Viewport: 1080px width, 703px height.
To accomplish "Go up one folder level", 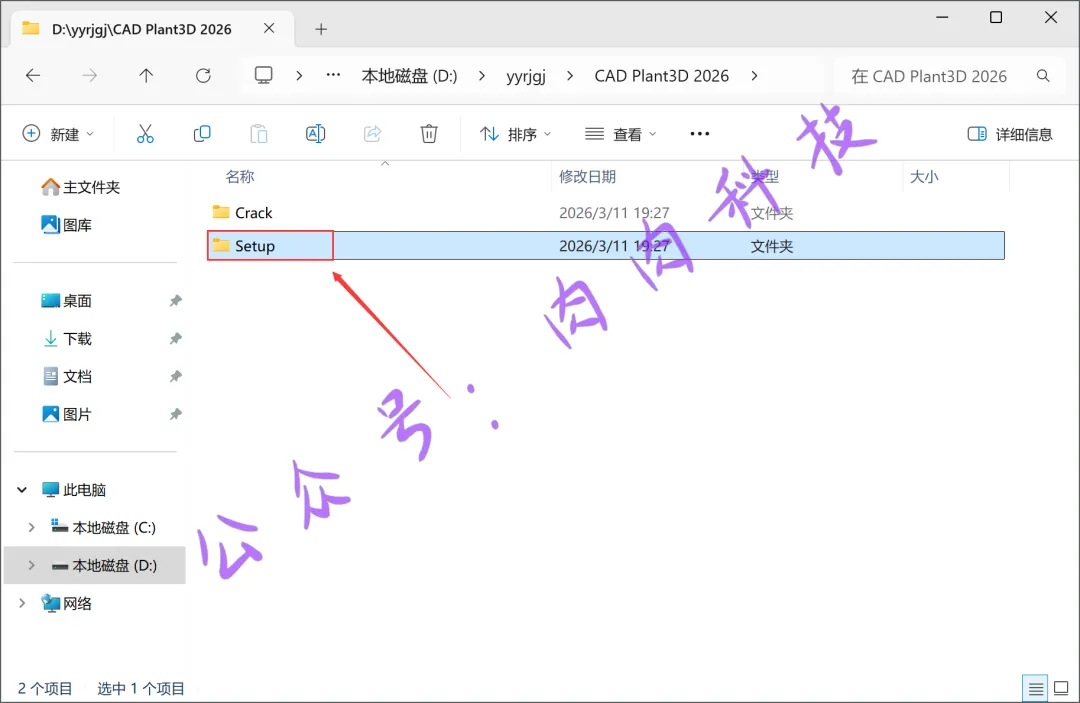I will tap(146, 76).
